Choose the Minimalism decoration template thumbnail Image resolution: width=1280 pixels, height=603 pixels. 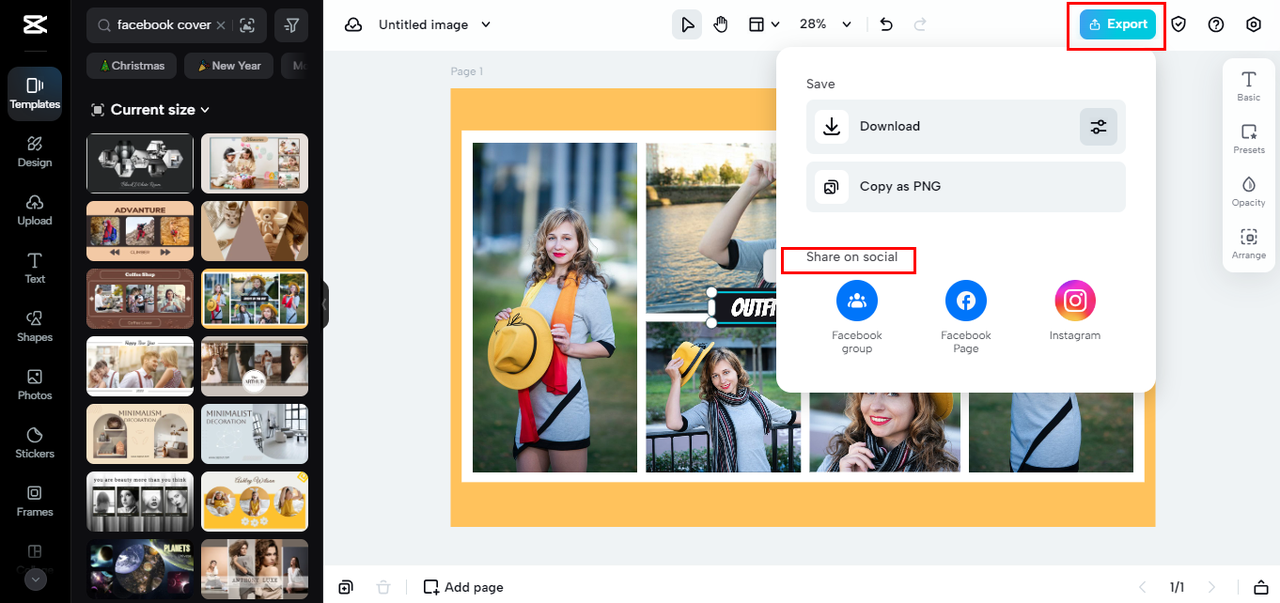[x=140, y=433]
